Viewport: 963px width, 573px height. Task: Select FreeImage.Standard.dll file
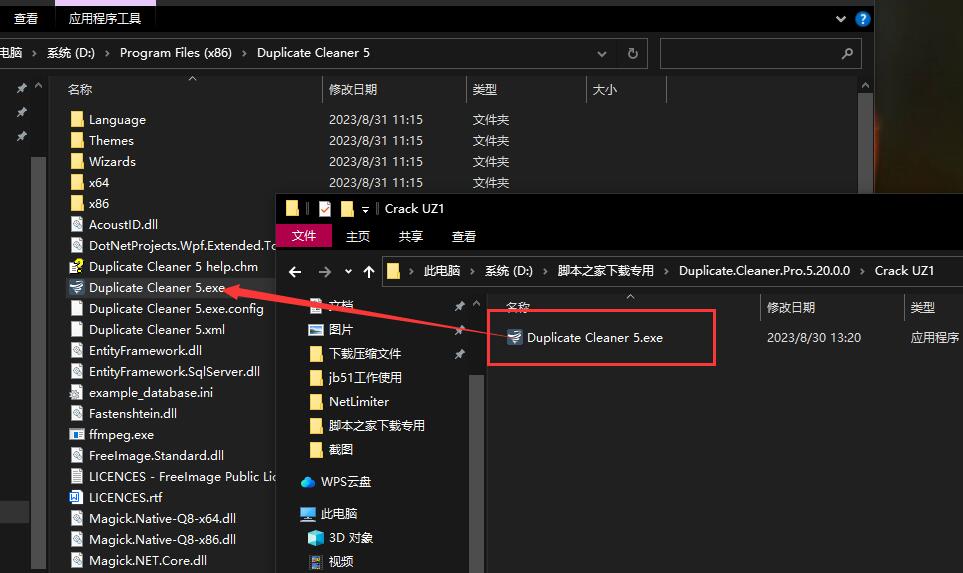click(156, 455)
